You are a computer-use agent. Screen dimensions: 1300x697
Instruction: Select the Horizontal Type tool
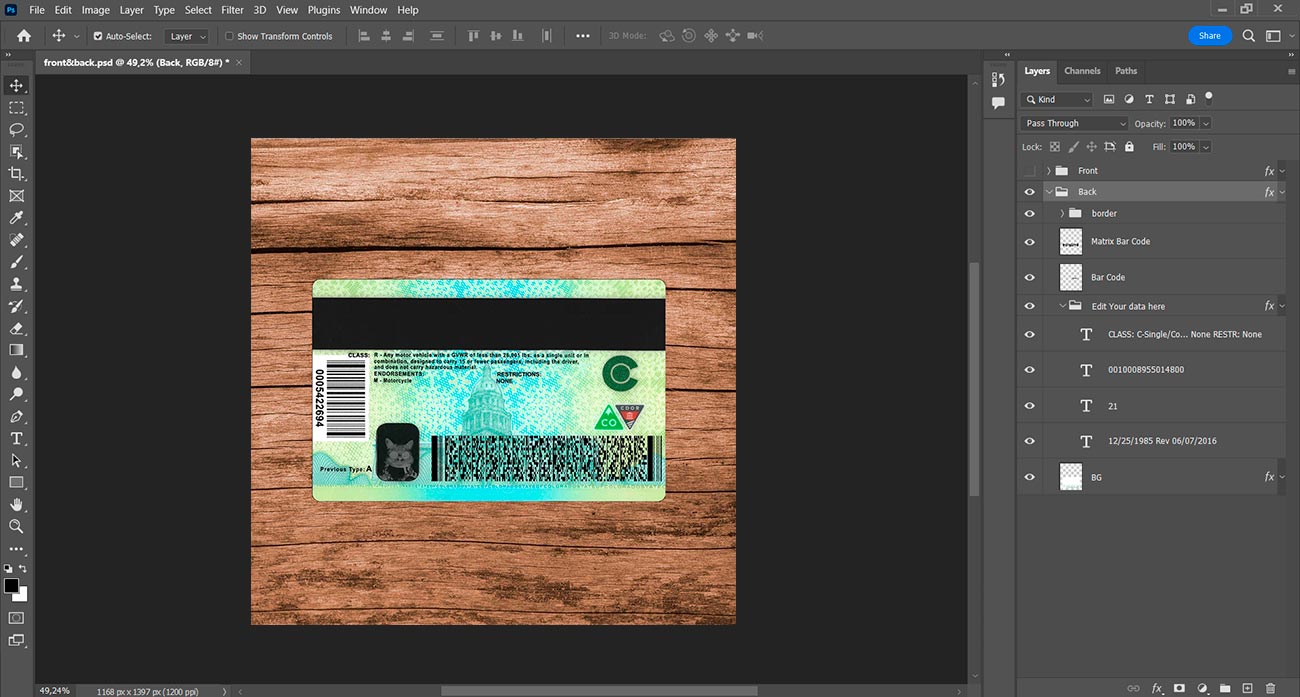click(x=16, y=438)
